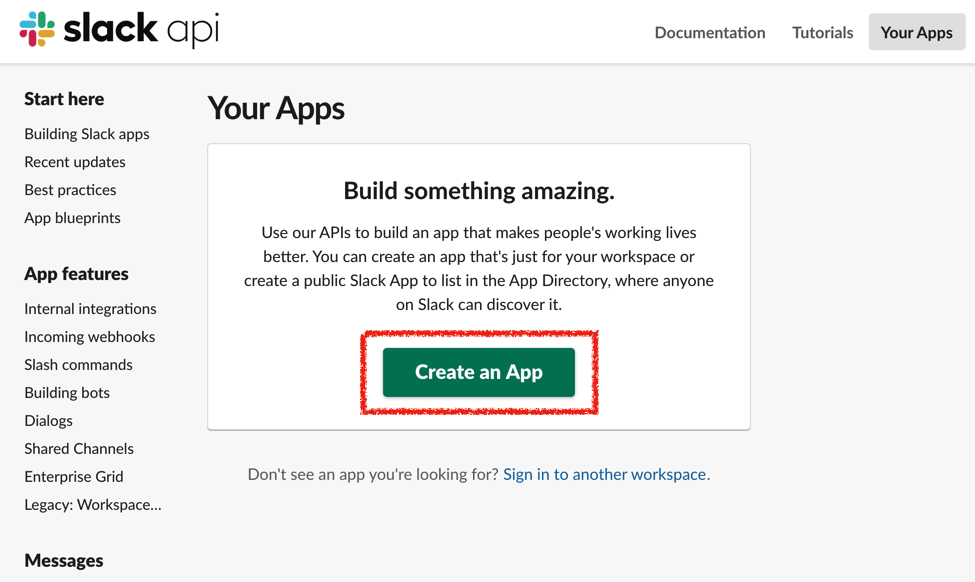Click the Build something amazing heading
The width and height of the screenshot is (975, 582).
coord(479,191)
